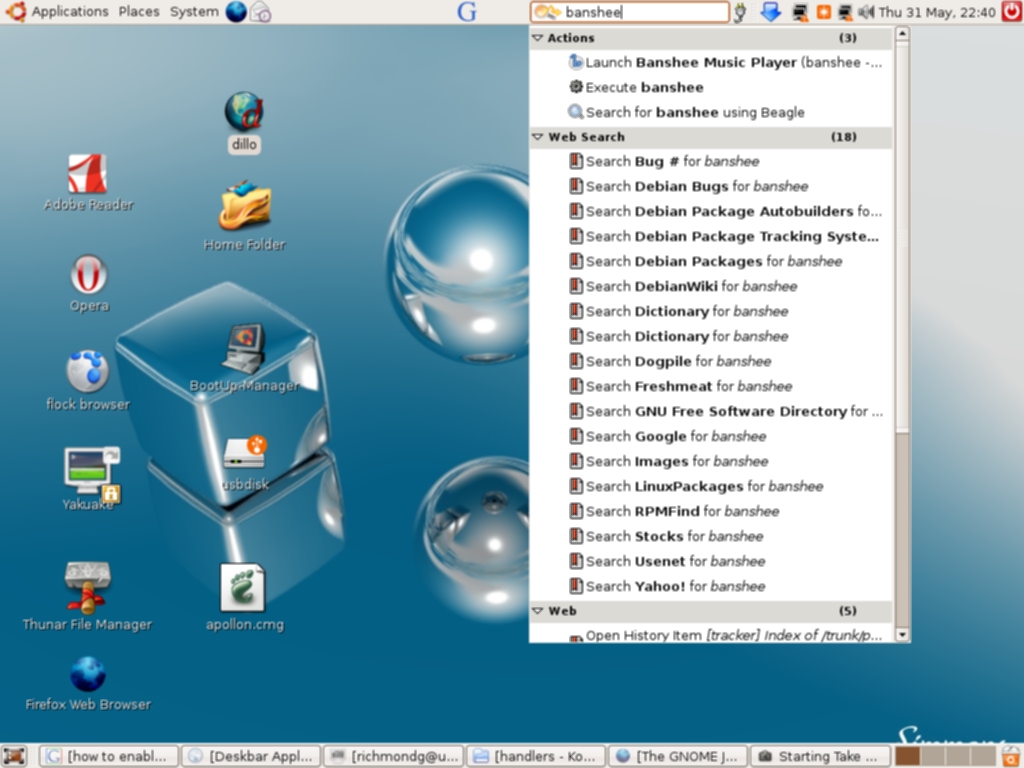This screenshot has height=768, width=1024.
Task: Select Search Stocks for banshee
Action: point(711,536)
